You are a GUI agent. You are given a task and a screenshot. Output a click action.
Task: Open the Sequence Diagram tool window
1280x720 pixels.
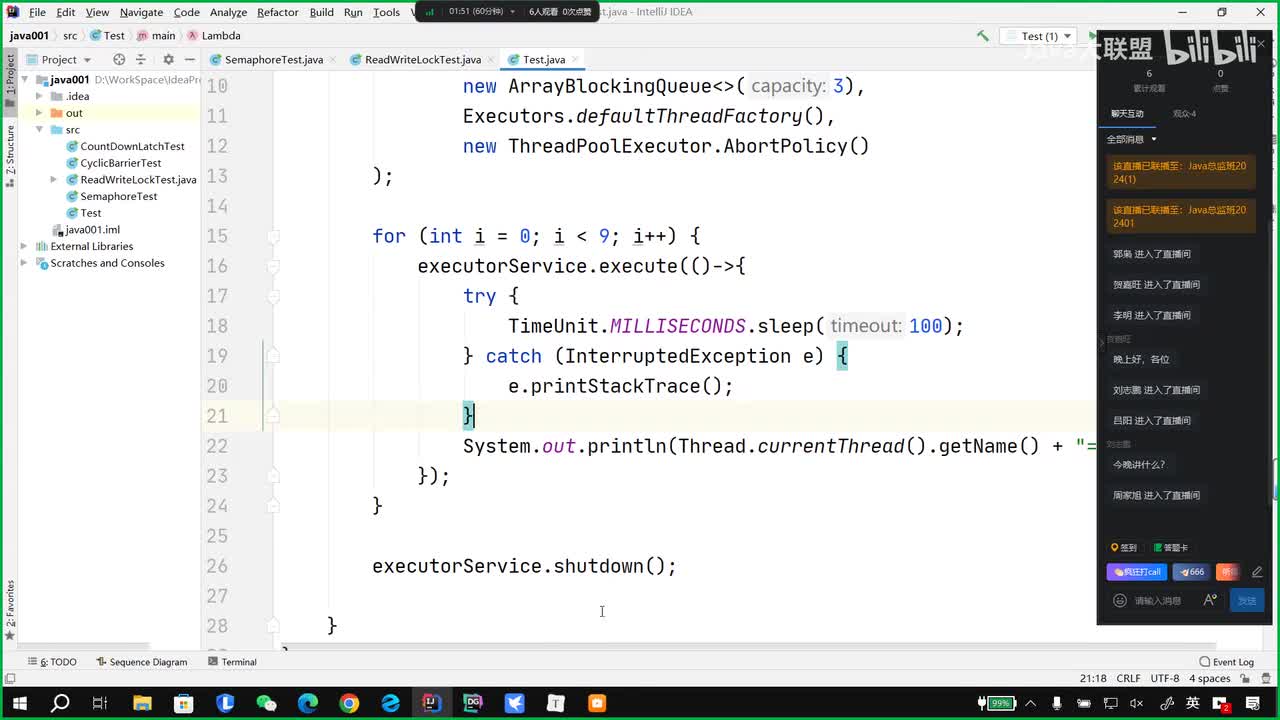click(x=141, y=662)
